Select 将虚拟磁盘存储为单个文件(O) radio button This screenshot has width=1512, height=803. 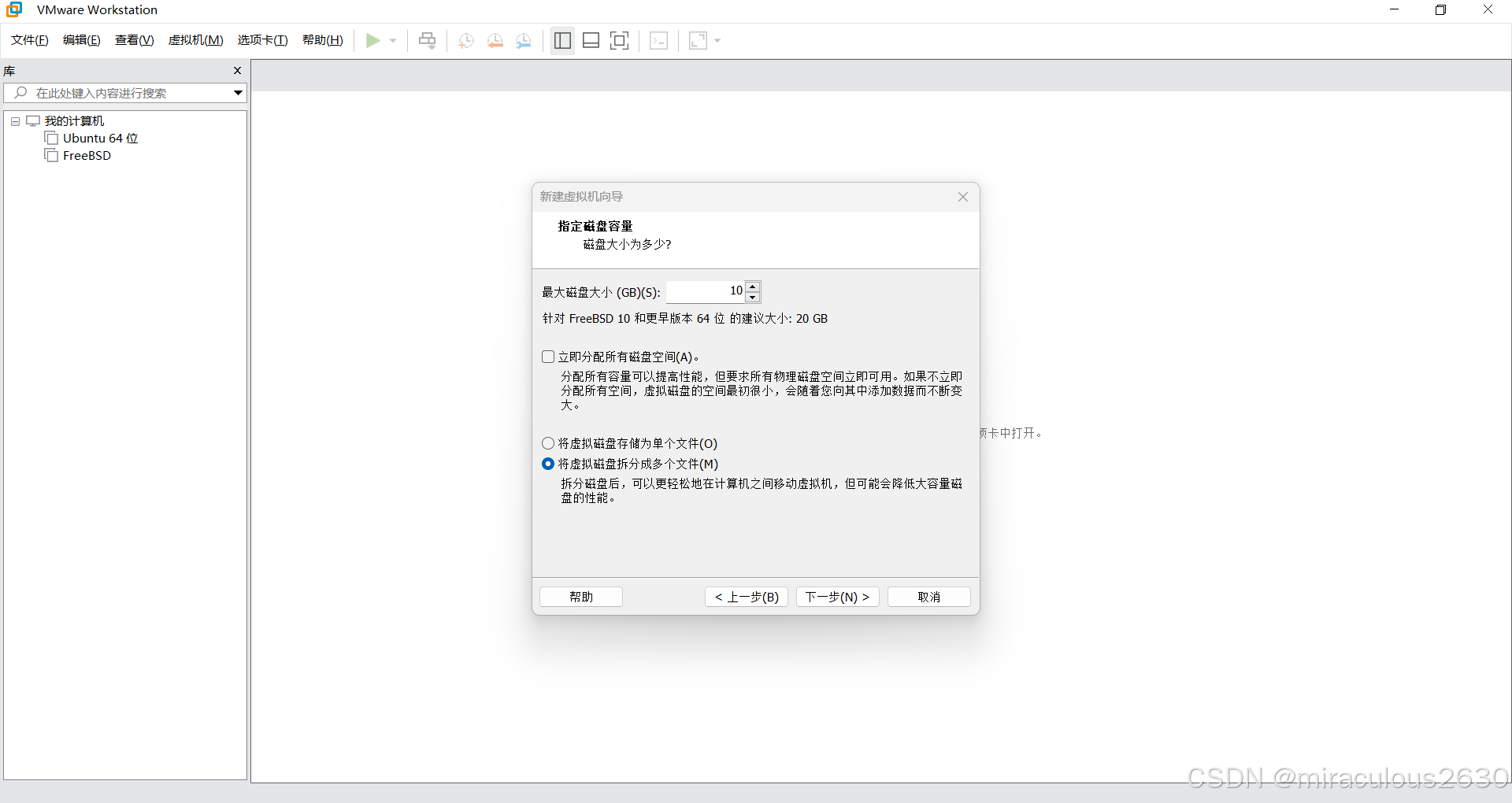tap(548, 443)
